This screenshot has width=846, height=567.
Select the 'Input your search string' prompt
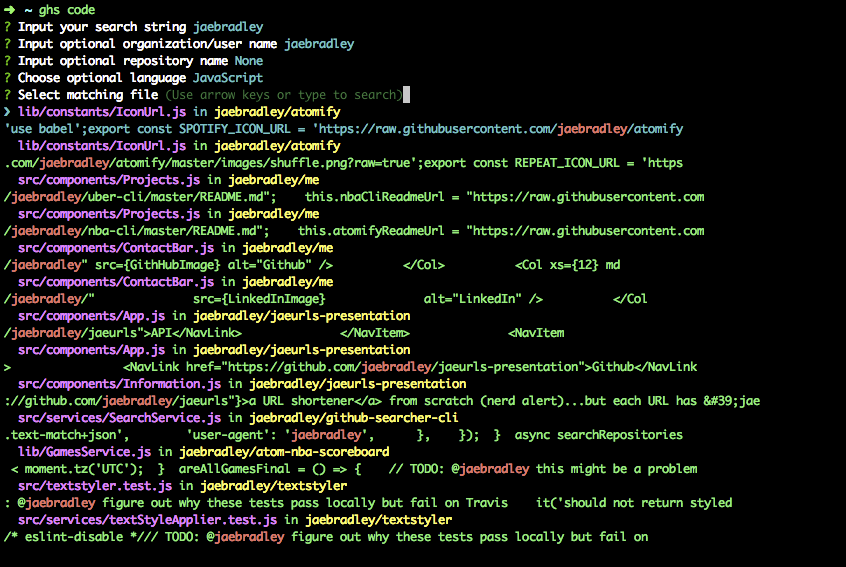[102, 27]
